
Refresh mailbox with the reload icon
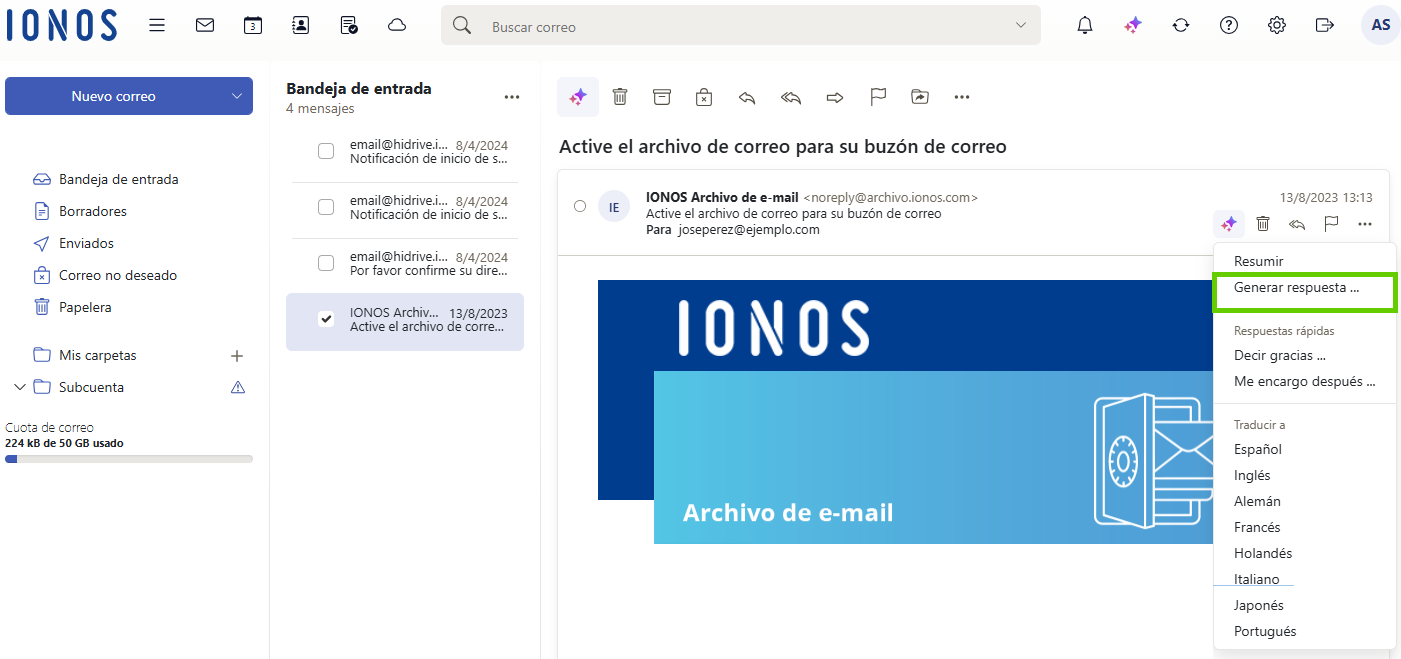(1181, 25)
